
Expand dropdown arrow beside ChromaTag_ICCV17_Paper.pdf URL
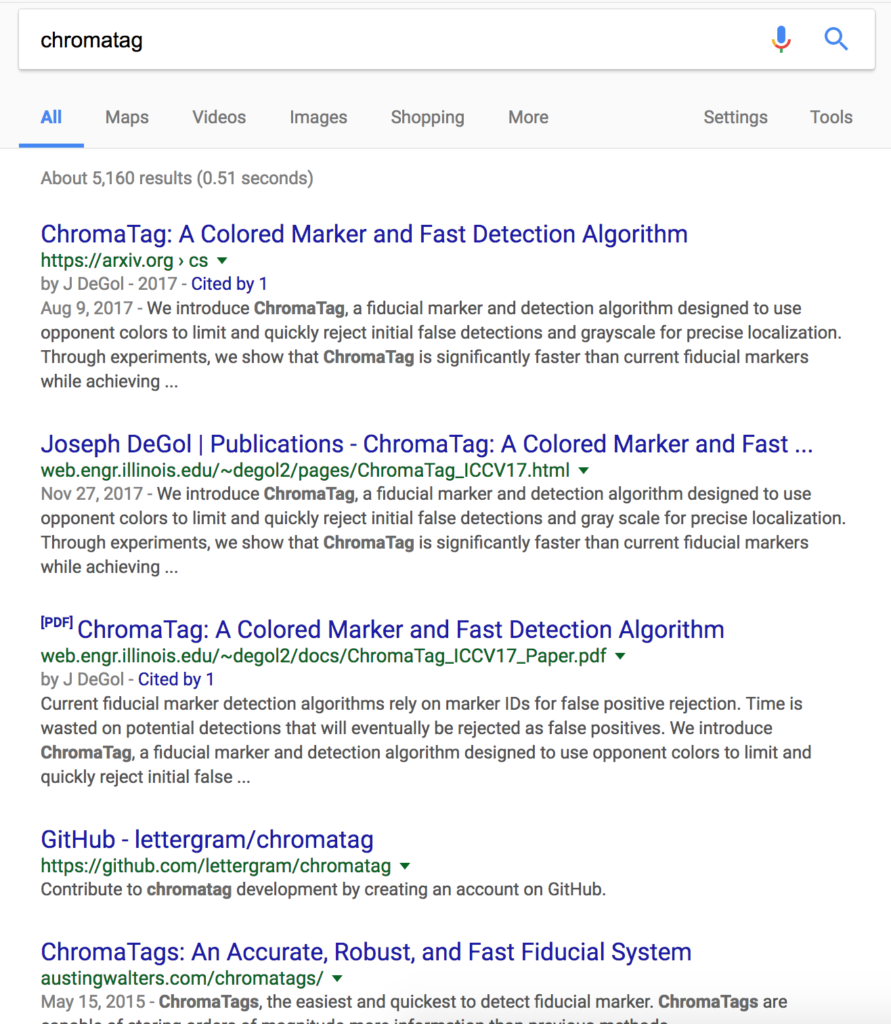621,656
